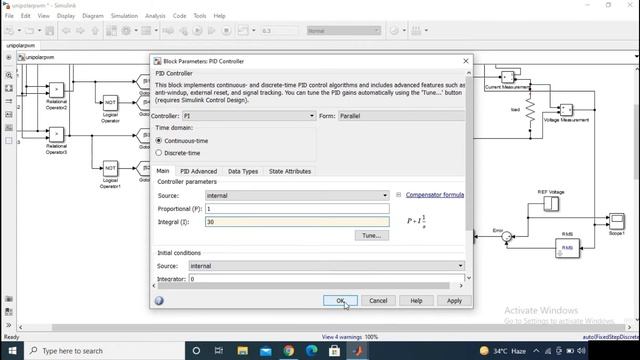
Task: Navigate Forward using the toolbar arrow
Action: point(80,31)
